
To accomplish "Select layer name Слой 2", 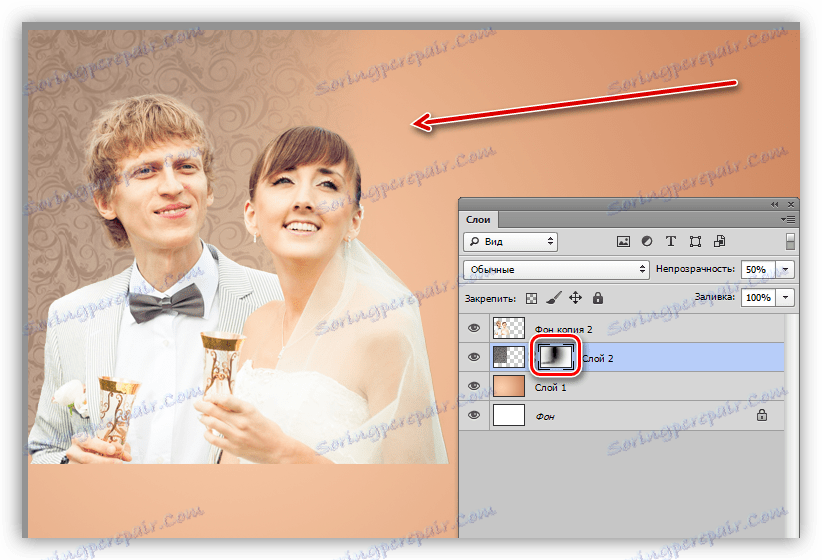I will 598,359.
